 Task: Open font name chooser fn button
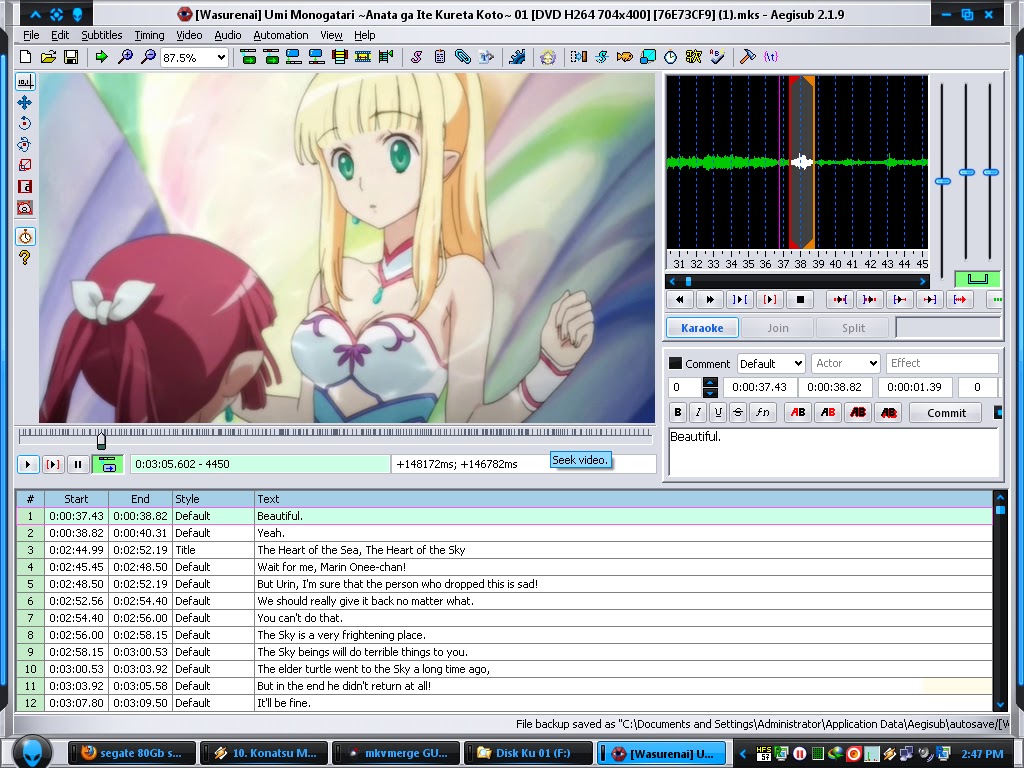click(x=762, y=413)
